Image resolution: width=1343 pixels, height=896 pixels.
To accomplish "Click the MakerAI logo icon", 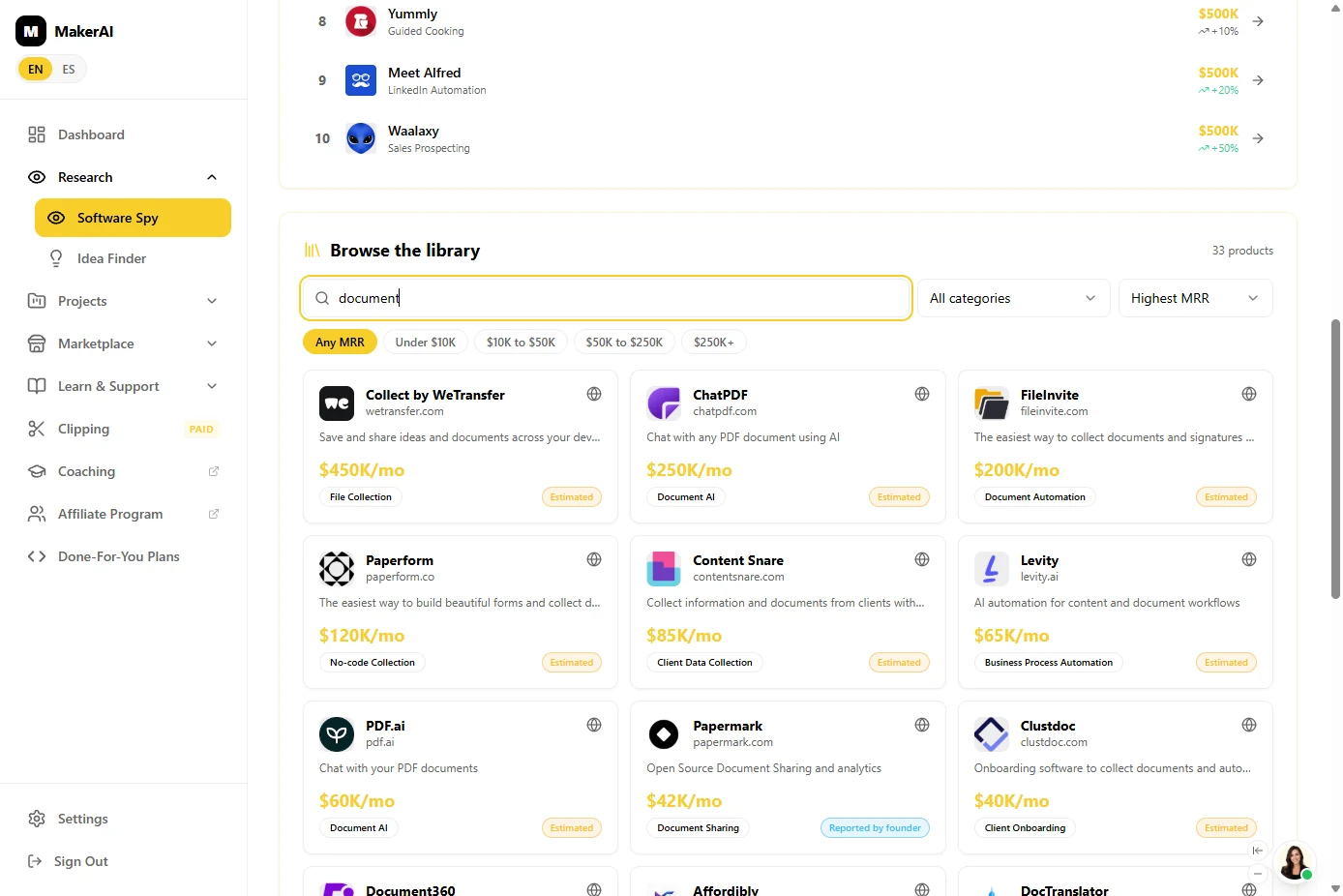I will tap(31, 31).
